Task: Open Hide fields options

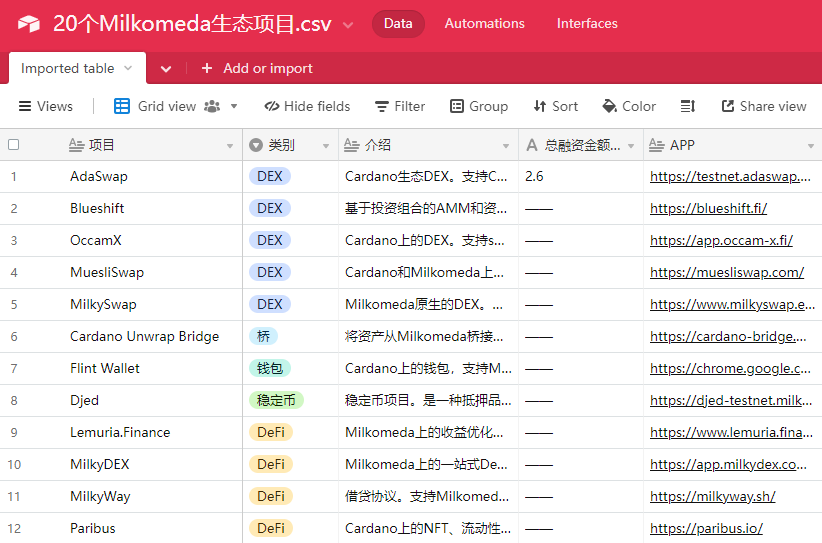Action: [307, 106]
